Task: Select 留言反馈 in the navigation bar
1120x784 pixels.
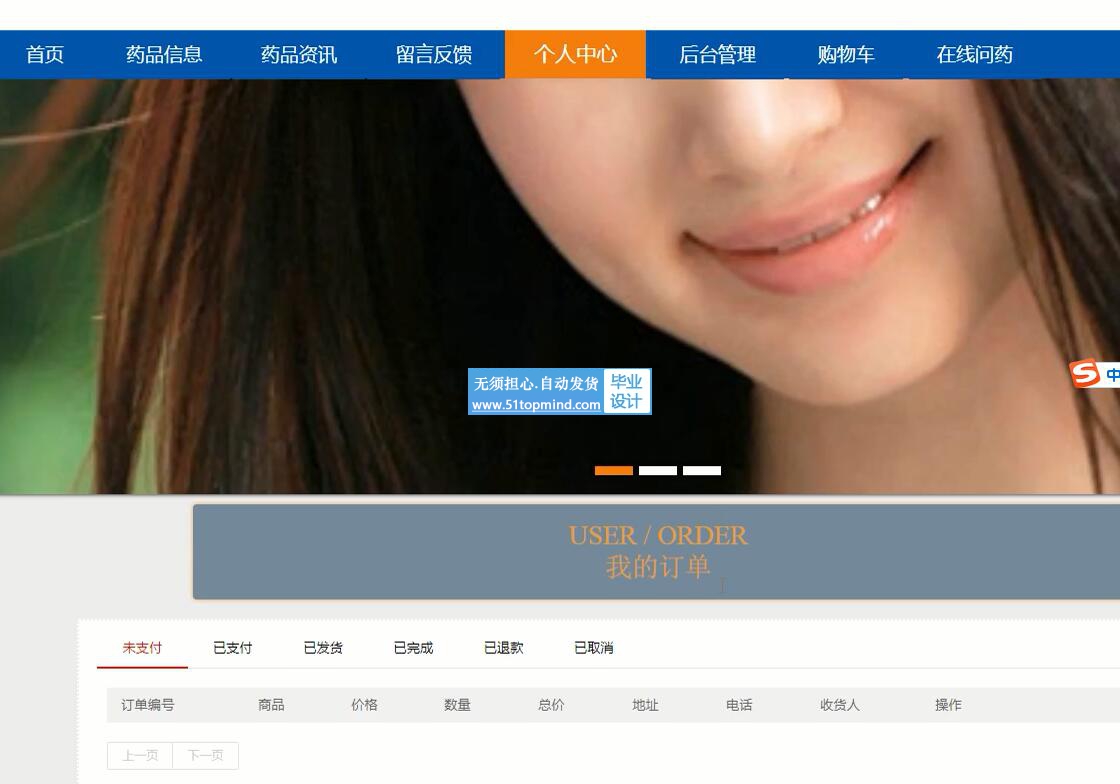Action: [434, 54]
